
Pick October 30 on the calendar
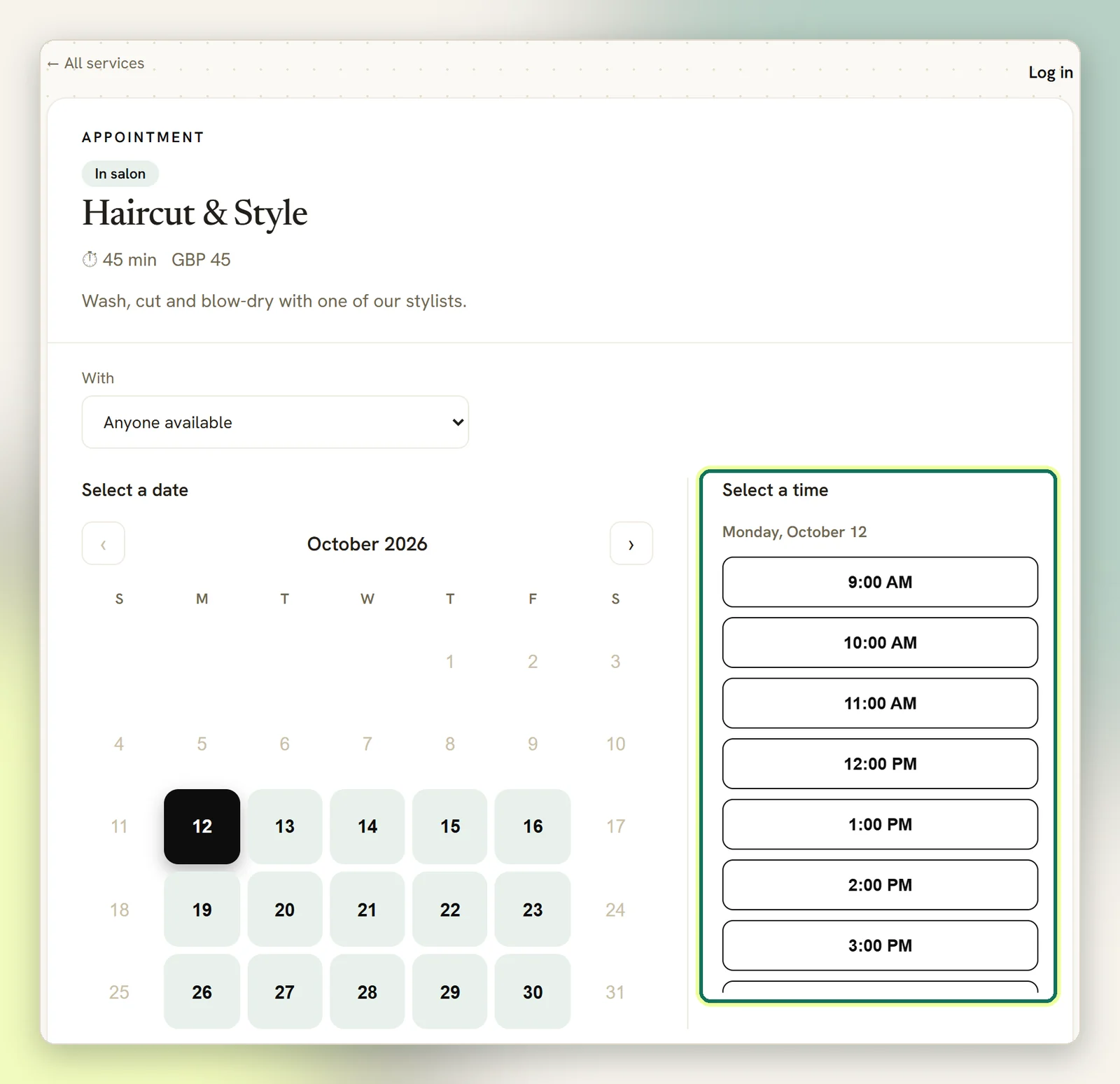[533, 992]
